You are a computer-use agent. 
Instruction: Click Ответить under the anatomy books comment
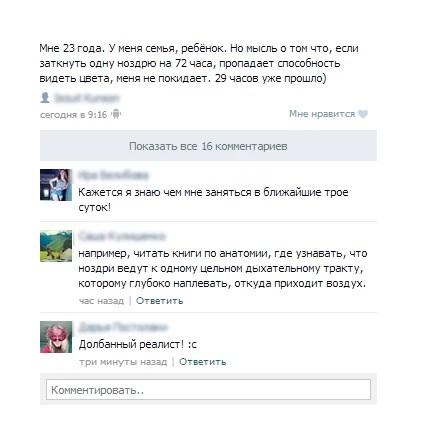160,301
